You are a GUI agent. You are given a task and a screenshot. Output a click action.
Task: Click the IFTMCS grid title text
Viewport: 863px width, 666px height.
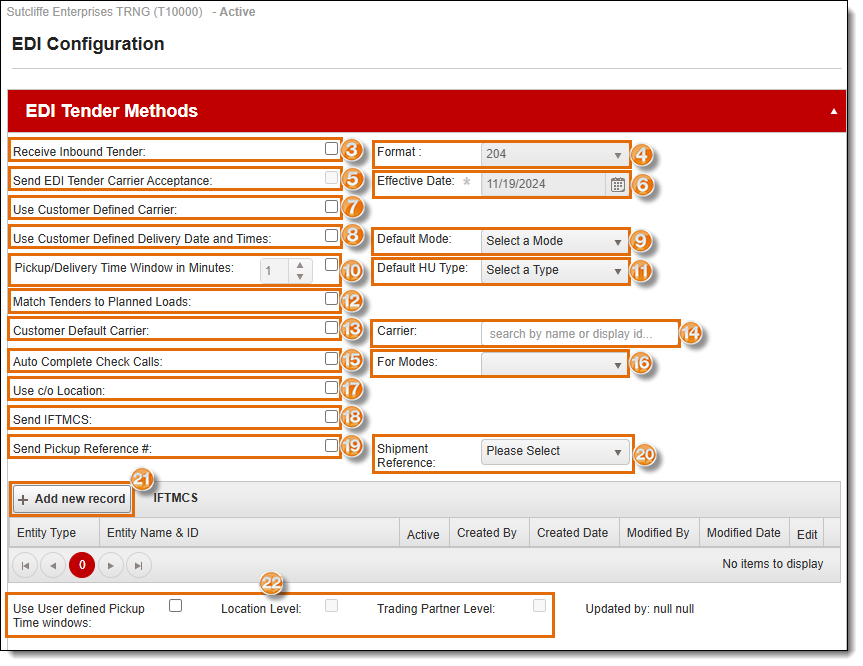click(176, 498)
